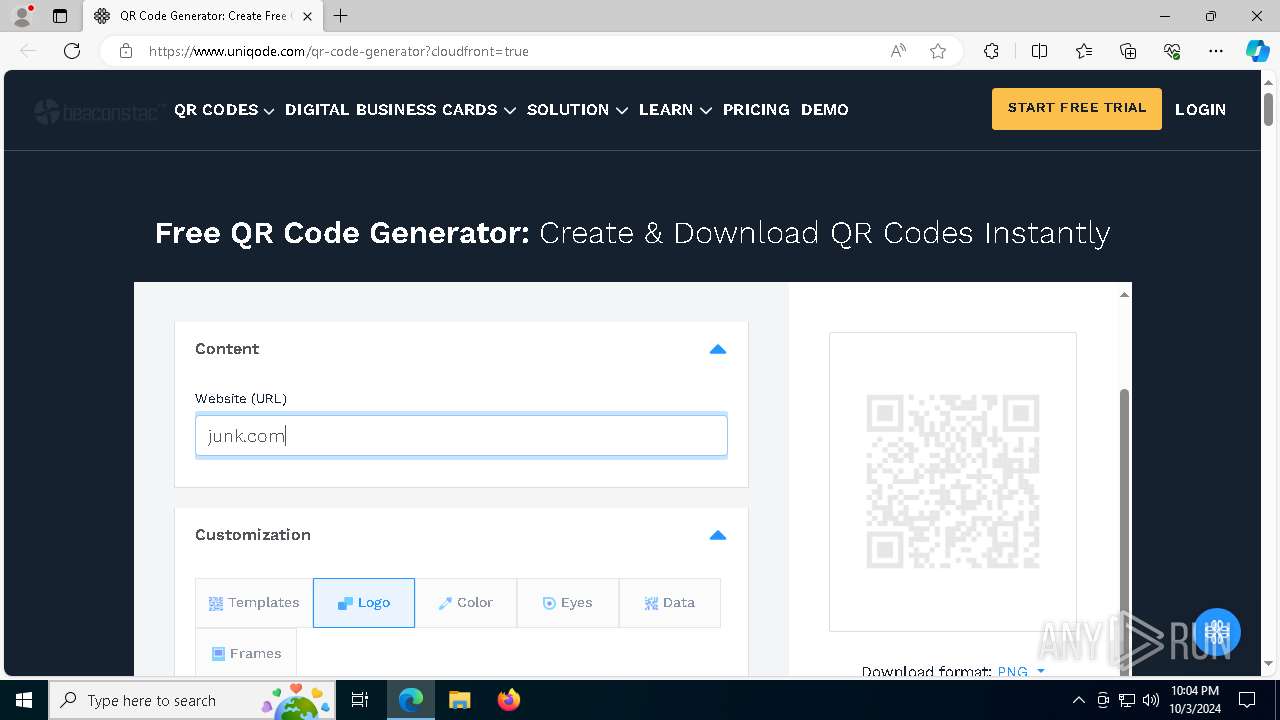Viewport: 1280px width, 720px height.
Task: Toggle split screen view
Action: tap(1039, 51)
